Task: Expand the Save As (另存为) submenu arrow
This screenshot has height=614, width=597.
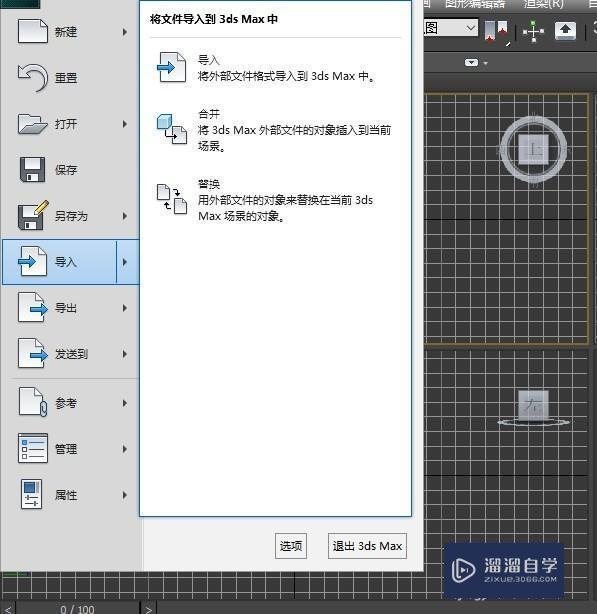Action: (125, 216)
